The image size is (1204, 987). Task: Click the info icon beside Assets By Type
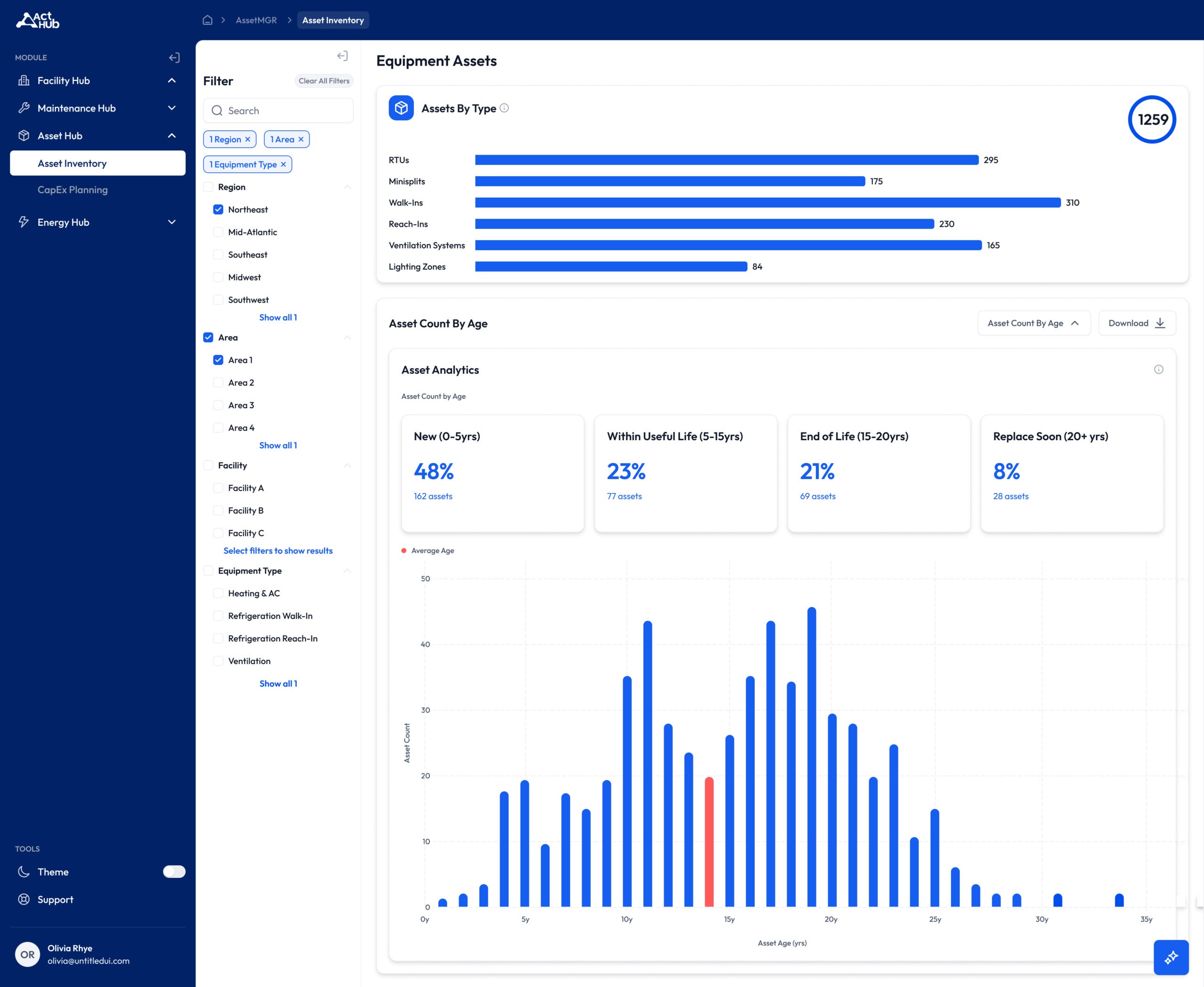pos(505,108)
